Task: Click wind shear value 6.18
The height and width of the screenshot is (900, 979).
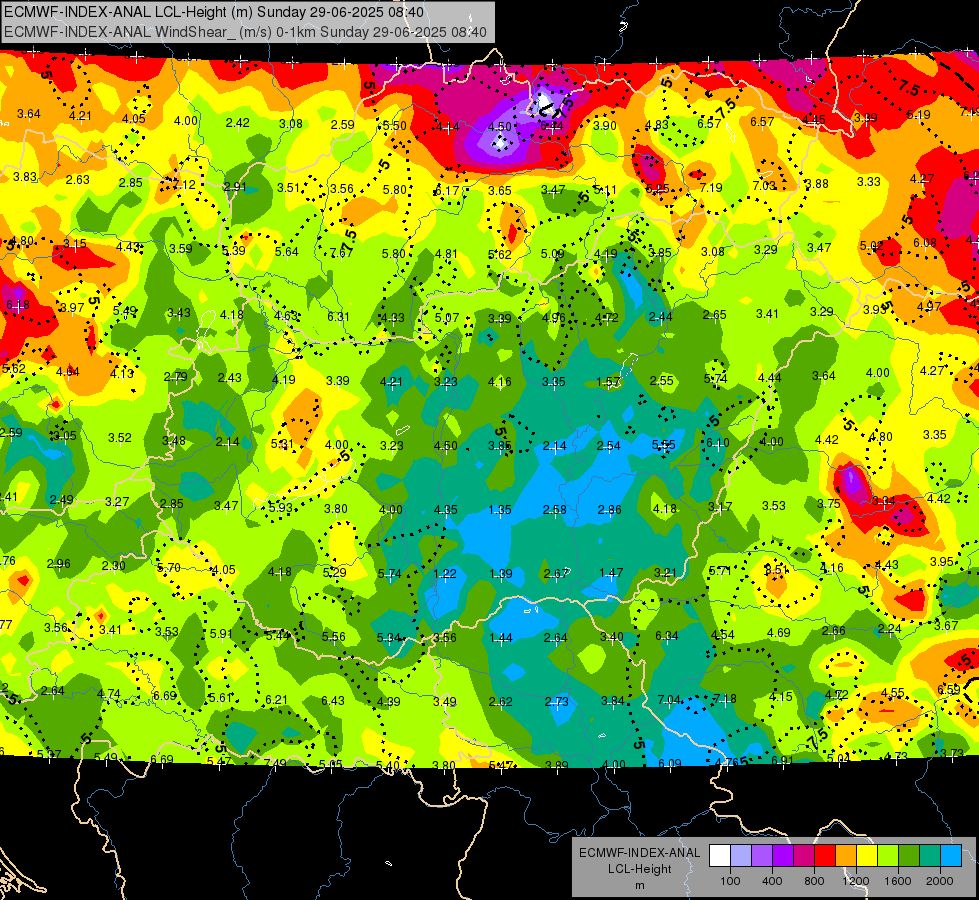Action: click(x=17, y=305)
